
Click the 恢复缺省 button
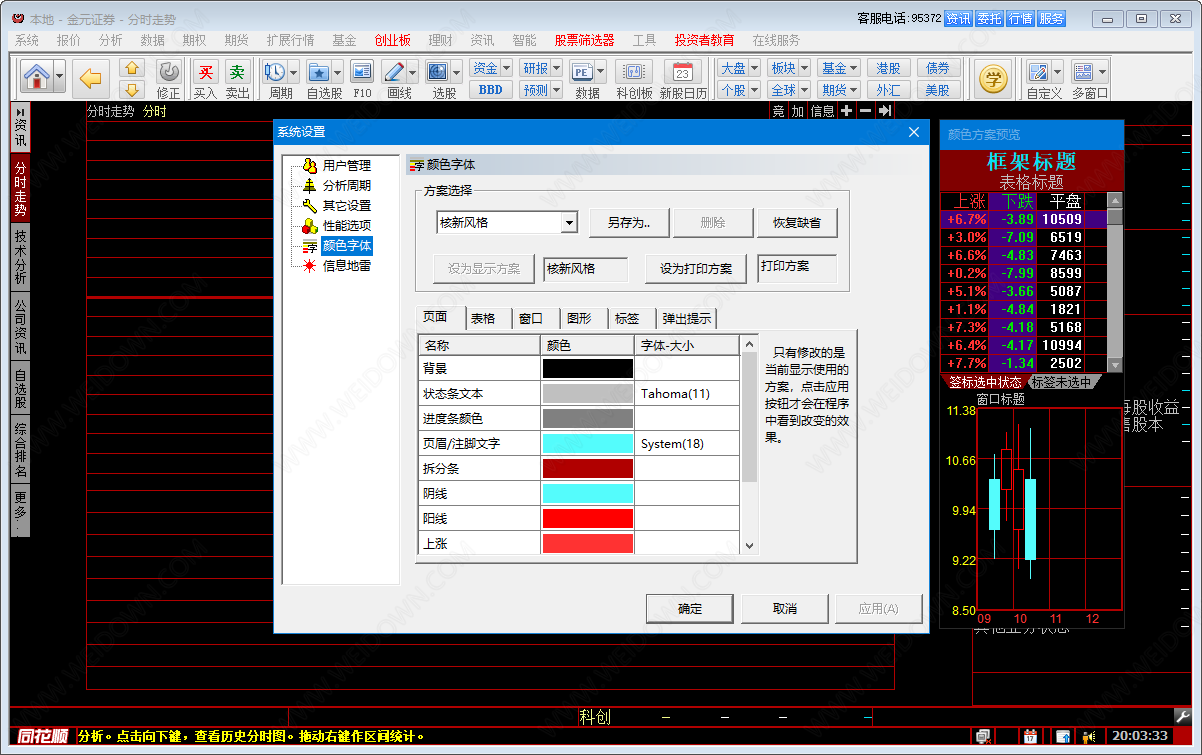click(797, 223)
